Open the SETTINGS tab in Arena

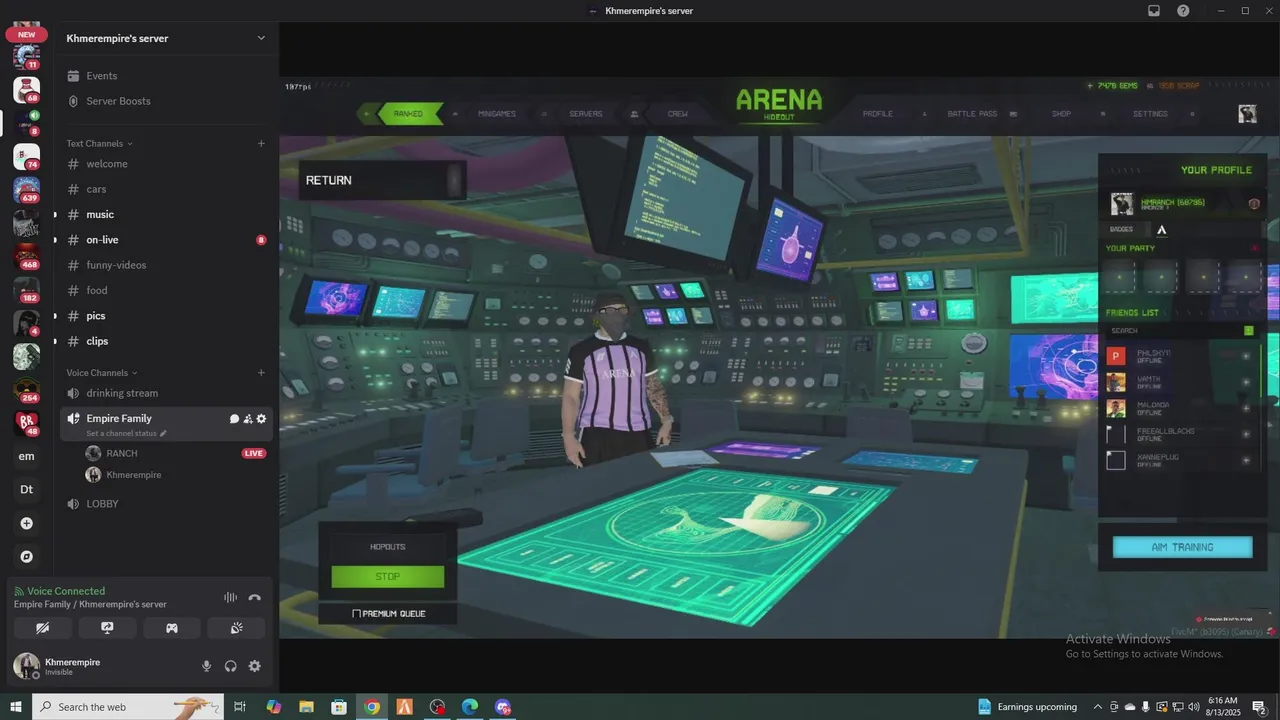[x=1150, y=114]
